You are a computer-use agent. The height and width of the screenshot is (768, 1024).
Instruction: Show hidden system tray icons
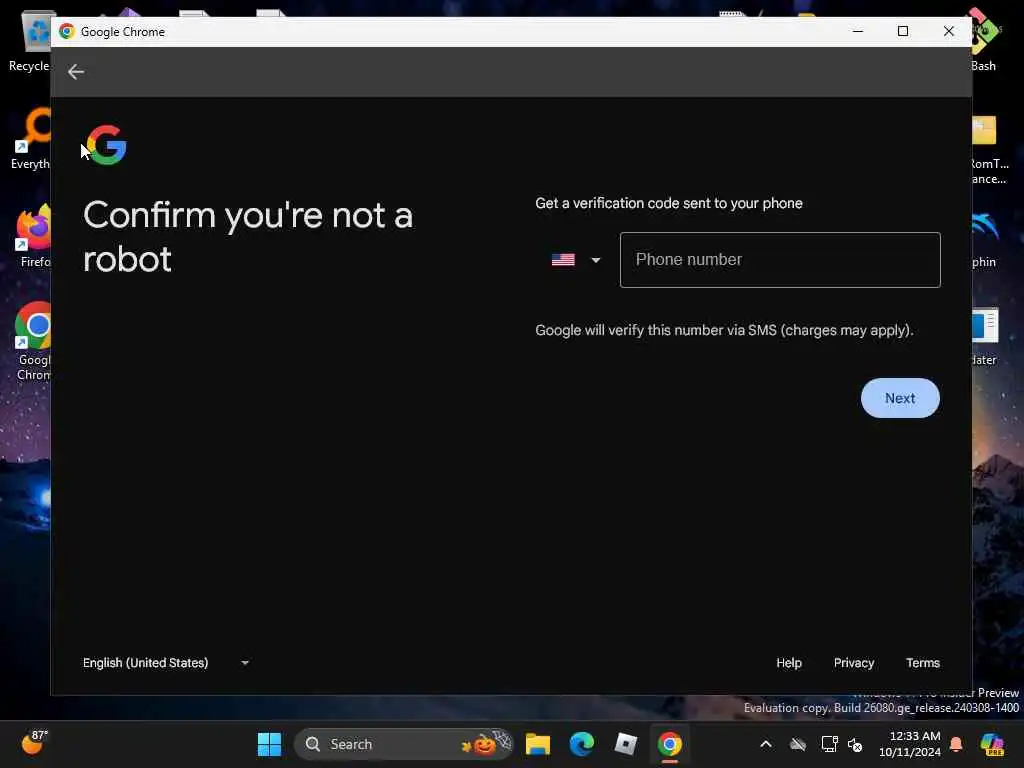[x=765, y=744]
